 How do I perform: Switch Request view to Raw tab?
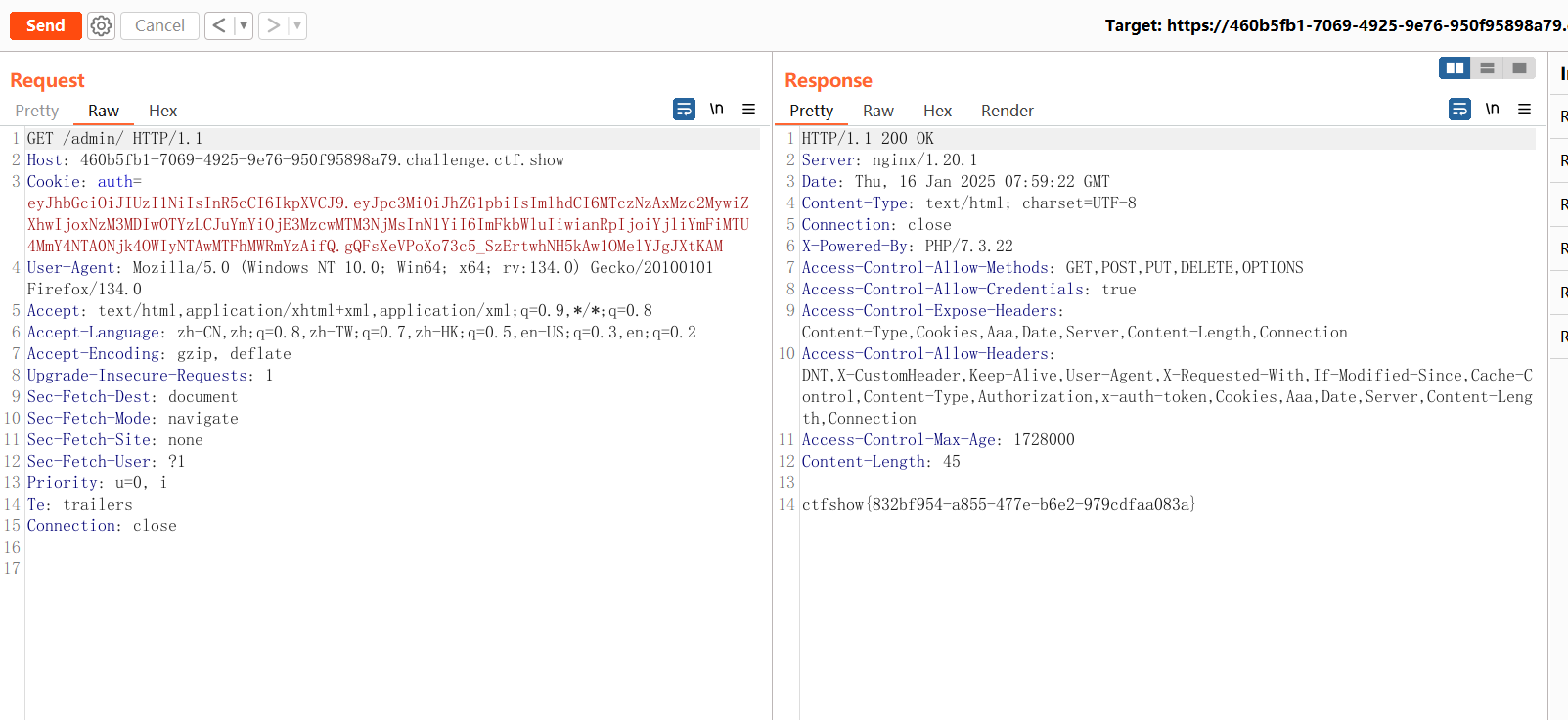point(104,111)
